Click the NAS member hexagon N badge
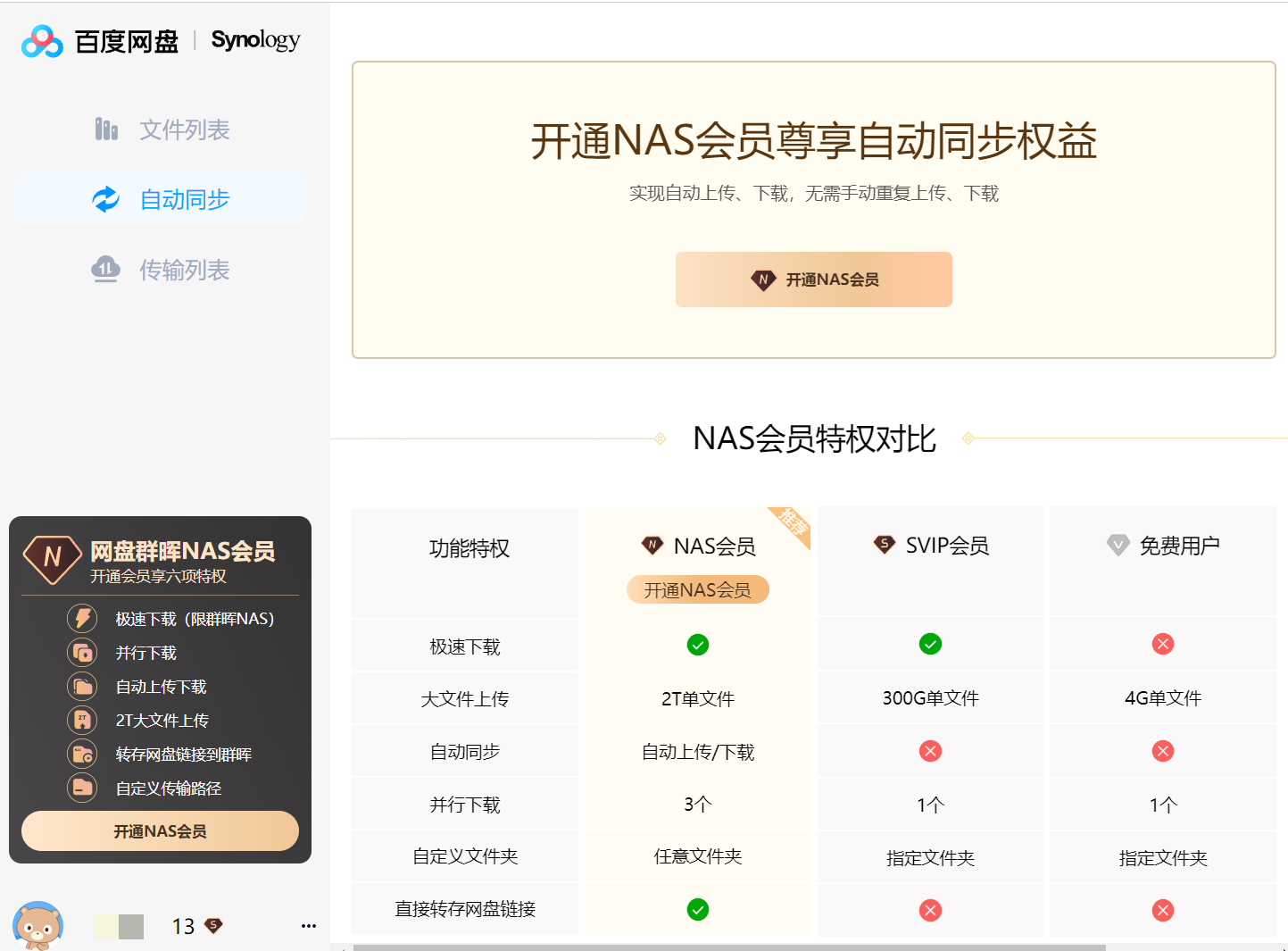This screenshot has width=1288, height=951. (x=52, y=558)
